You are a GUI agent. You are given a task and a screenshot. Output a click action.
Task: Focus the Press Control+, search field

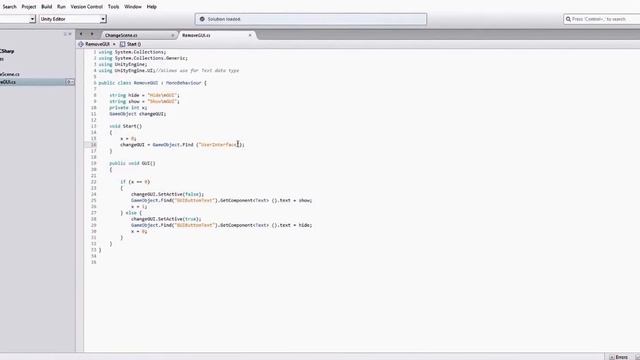pos(602,19)
